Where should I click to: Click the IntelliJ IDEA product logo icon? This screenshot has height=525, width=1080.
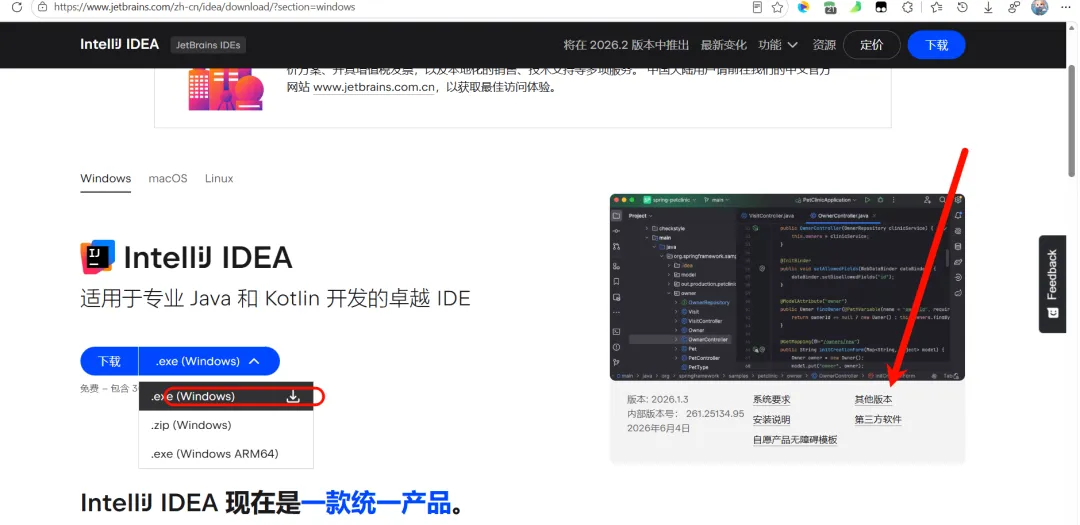[x=97, y=258]
